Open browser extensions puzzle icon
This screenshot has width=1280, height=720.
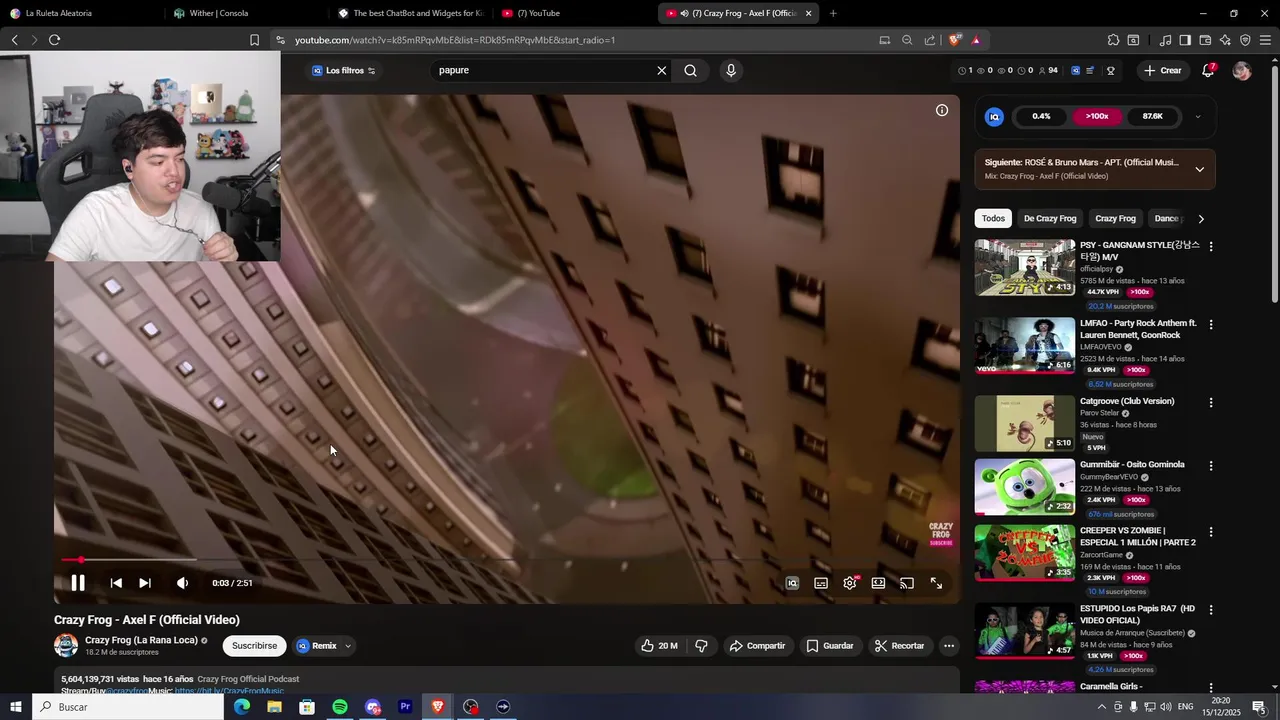1113,40
